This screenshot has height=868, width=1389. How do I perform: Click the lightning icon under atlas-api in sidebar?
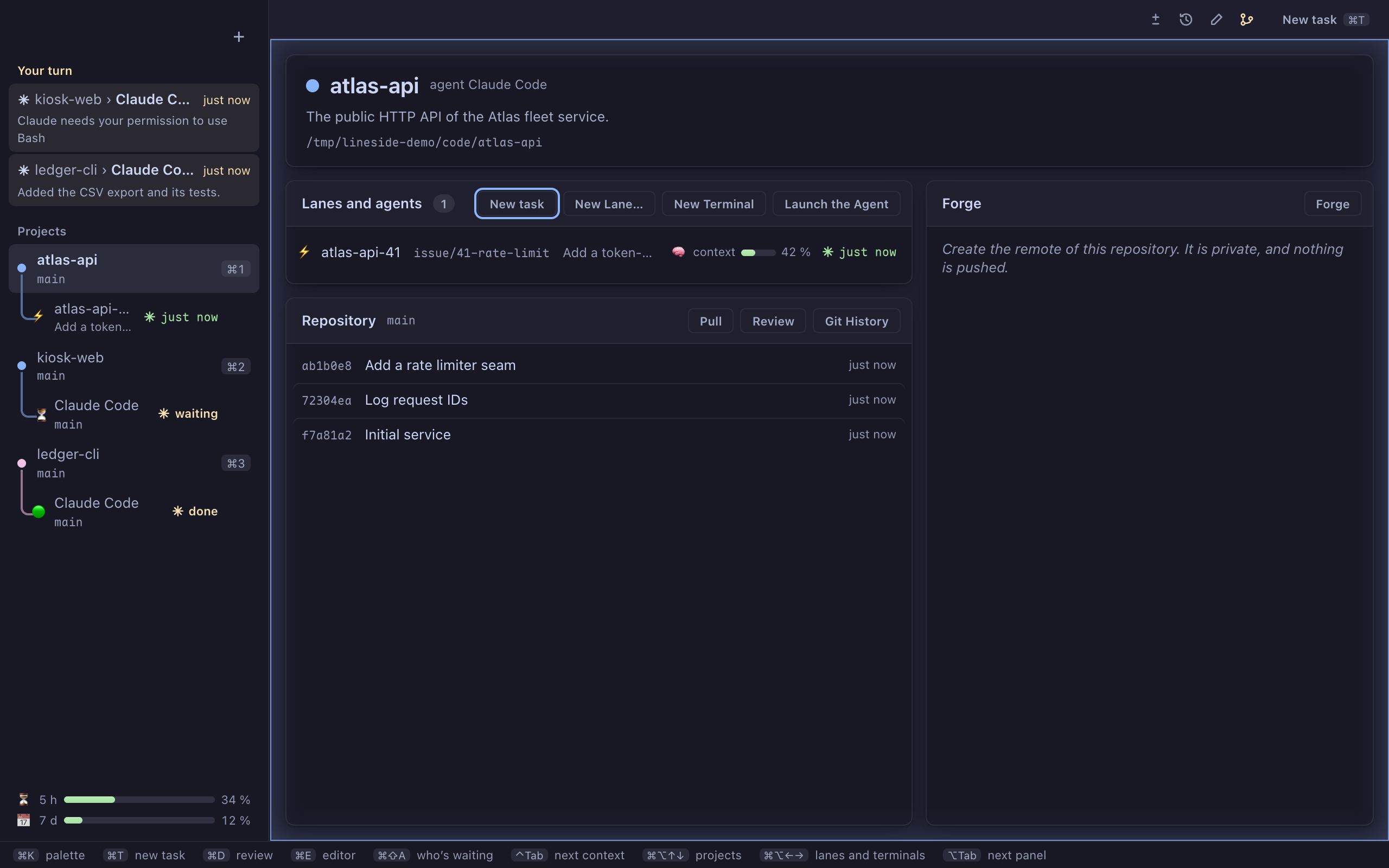click(x=38, y=316)
